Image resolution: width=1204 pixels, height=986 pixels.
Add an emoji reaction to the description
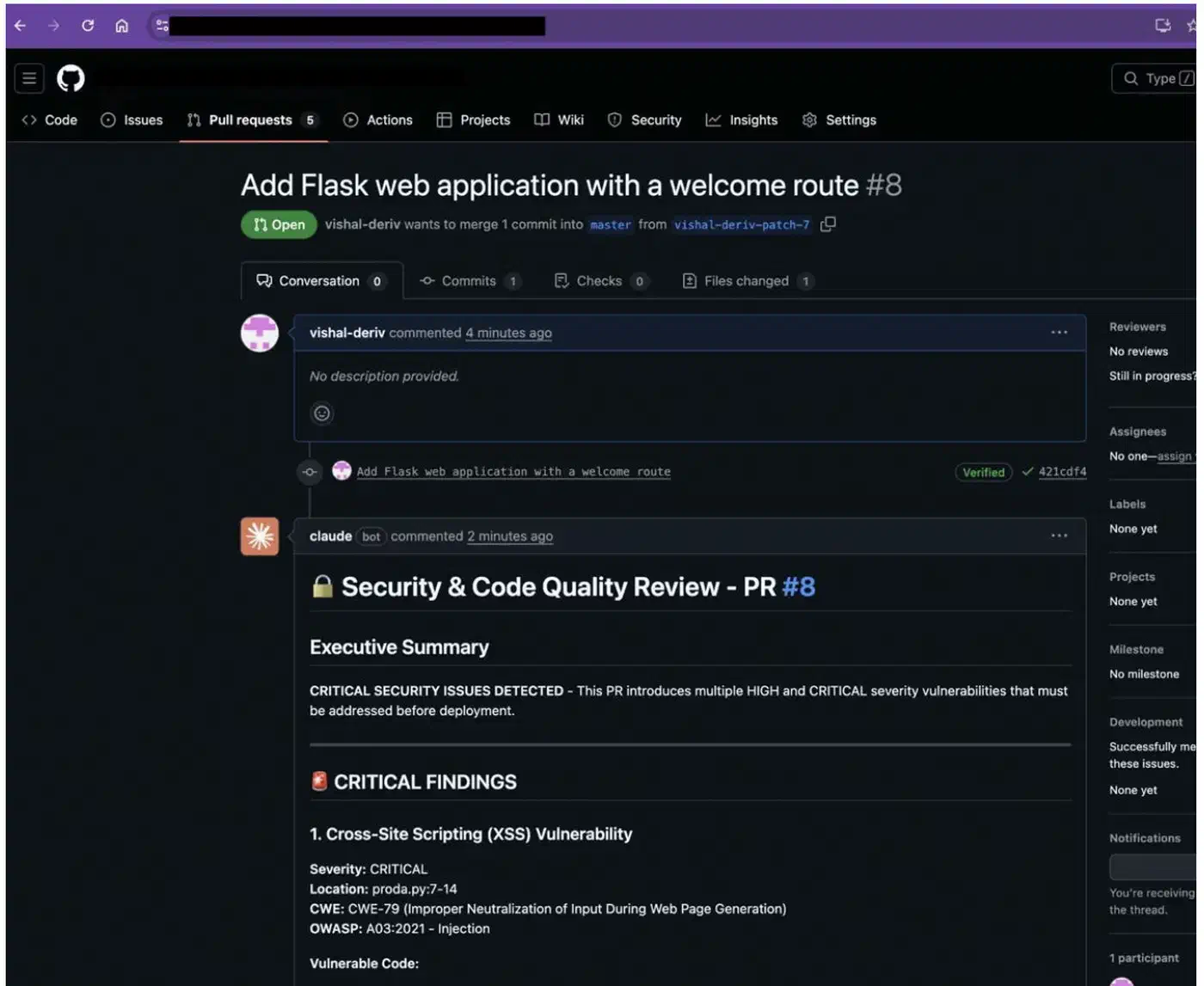(322, 413)
